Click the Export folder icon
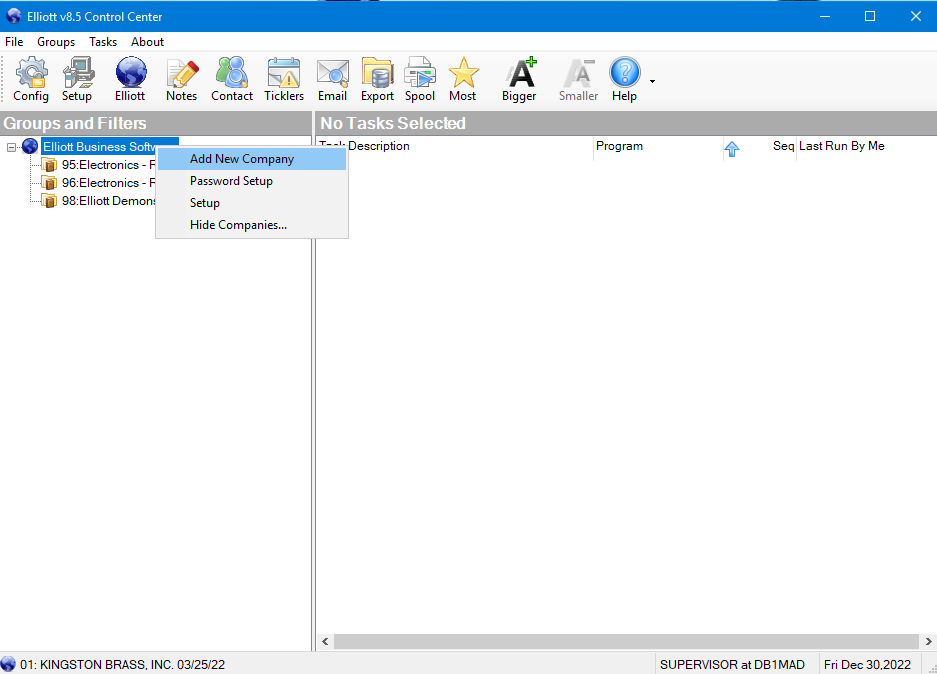The image size is (937, 674). point(377,79)
